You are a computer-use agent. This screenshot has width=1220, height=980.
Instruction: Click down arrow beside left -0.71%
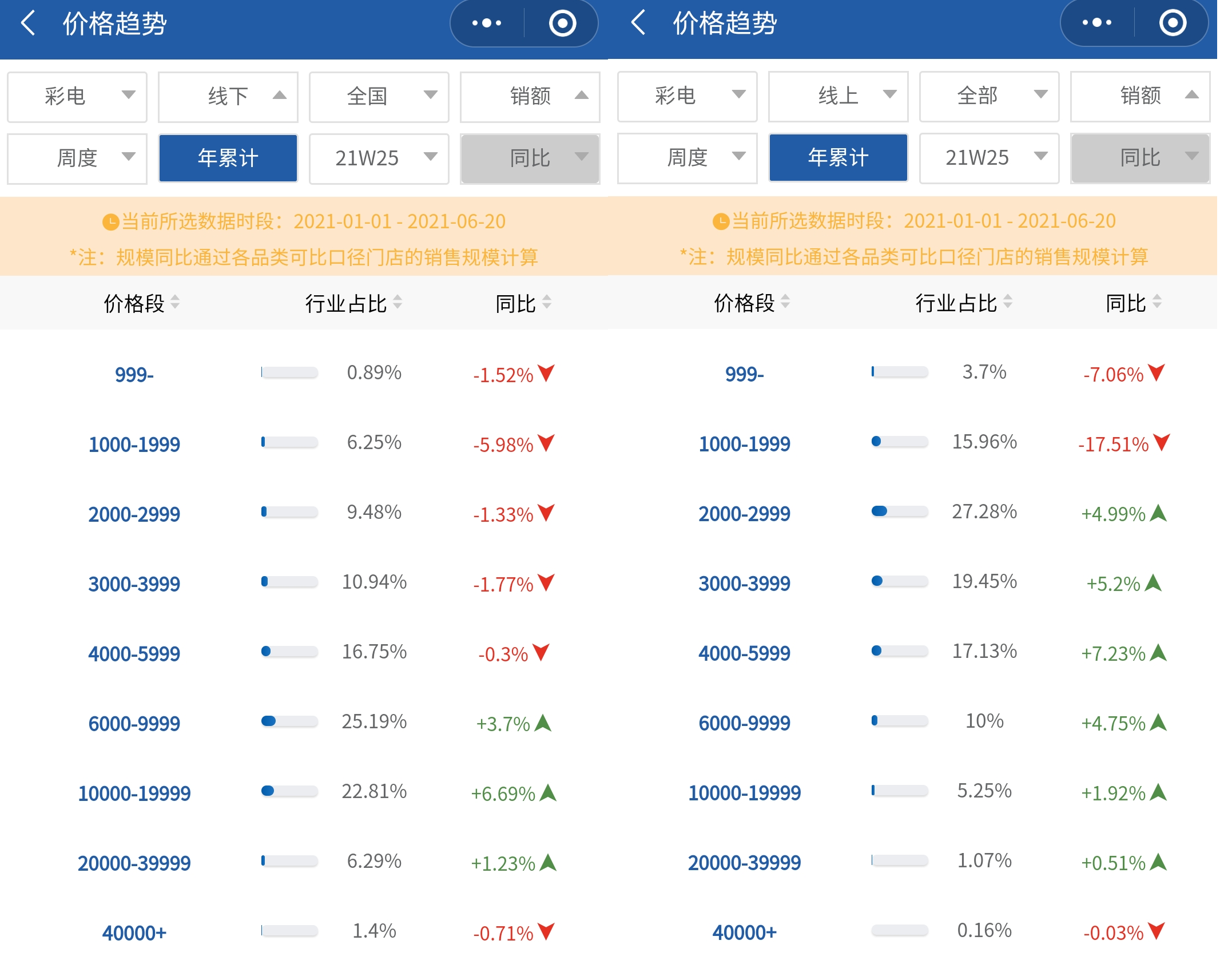tap(546, 931)
